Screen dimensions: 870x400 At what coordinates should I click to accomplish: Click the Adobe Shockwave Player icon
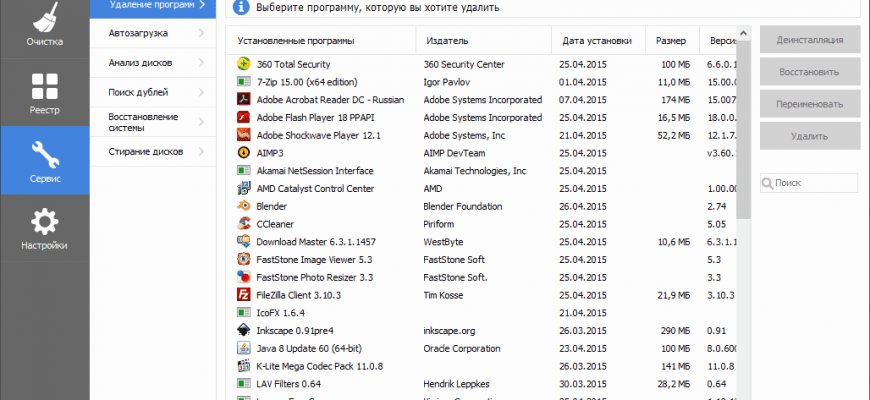coord(243,135)
